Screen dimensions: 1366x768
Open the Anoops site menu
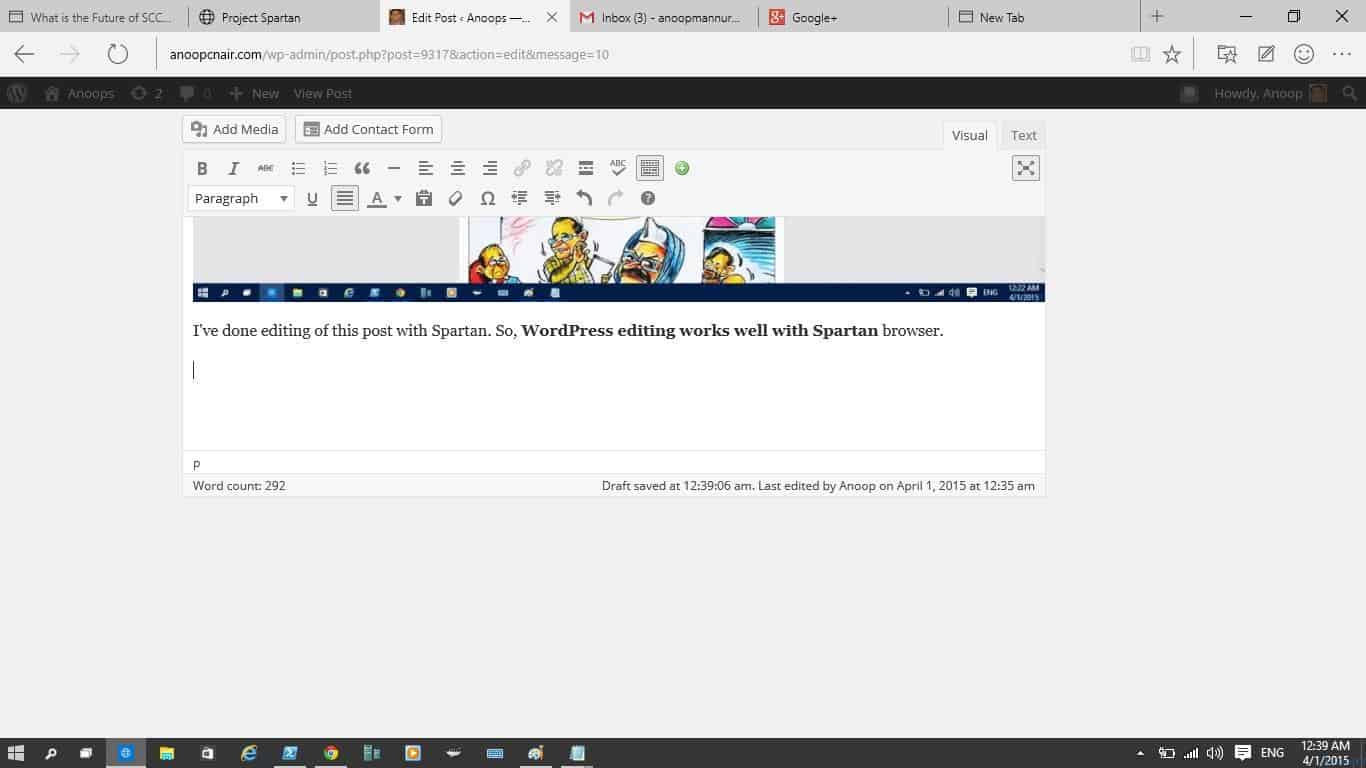click(x=80, y=93)
